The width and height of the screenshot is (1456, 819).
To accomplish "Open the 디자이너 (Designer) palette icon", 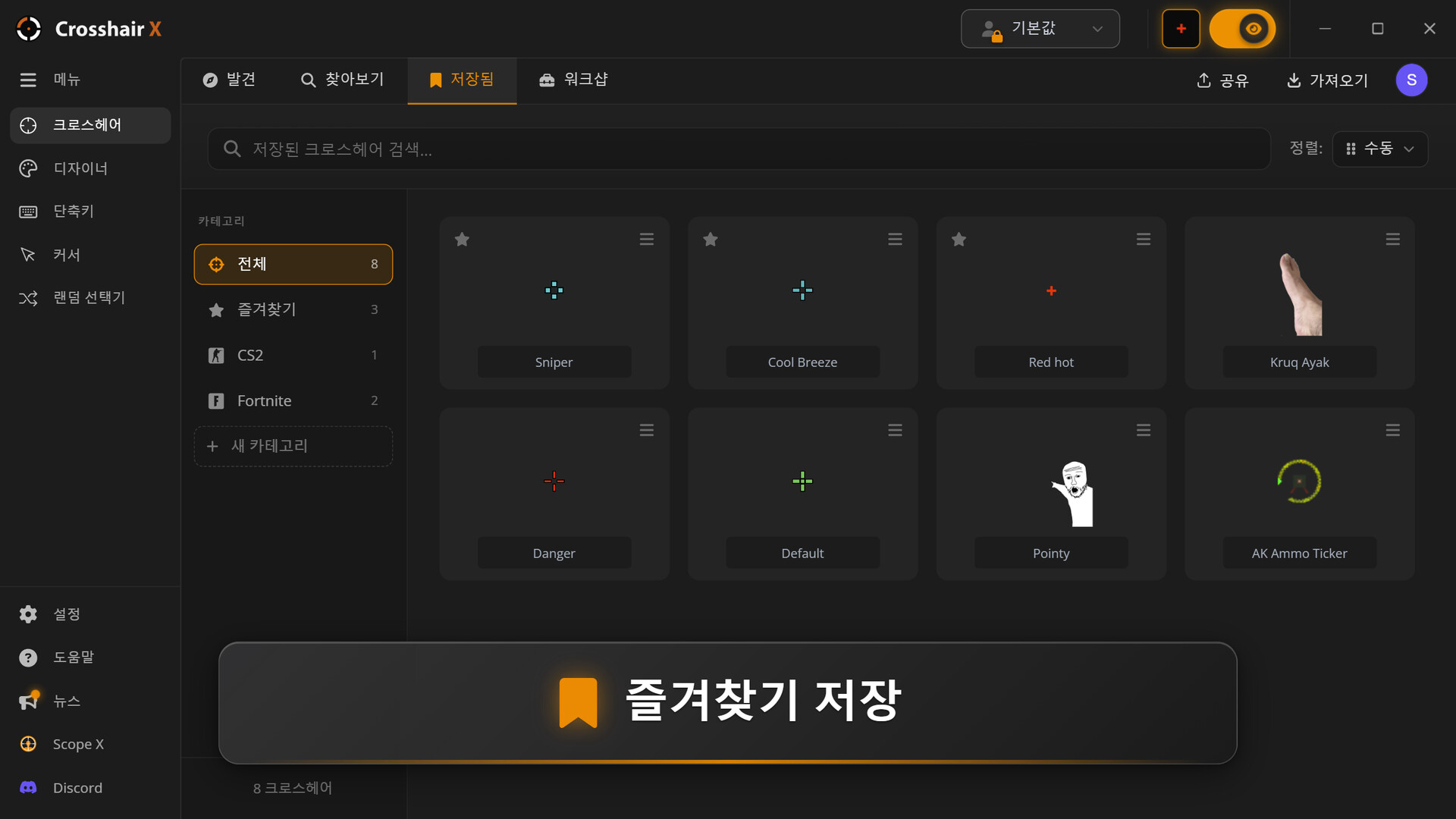I will 28,168.
